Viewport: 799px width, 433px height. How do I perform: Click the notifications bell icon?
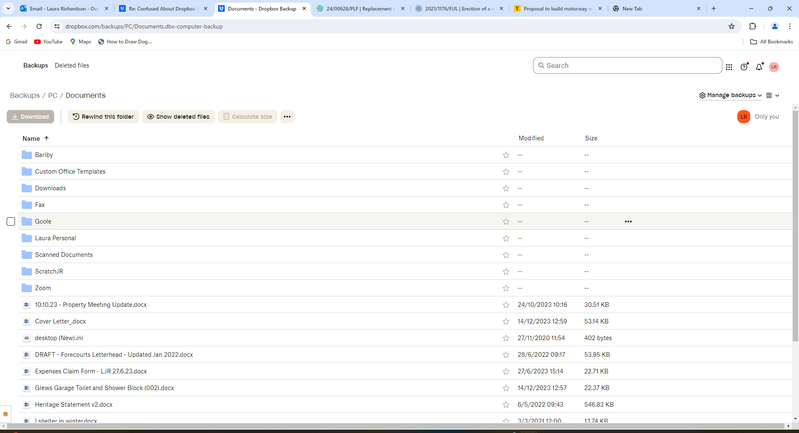coord(759,66)
